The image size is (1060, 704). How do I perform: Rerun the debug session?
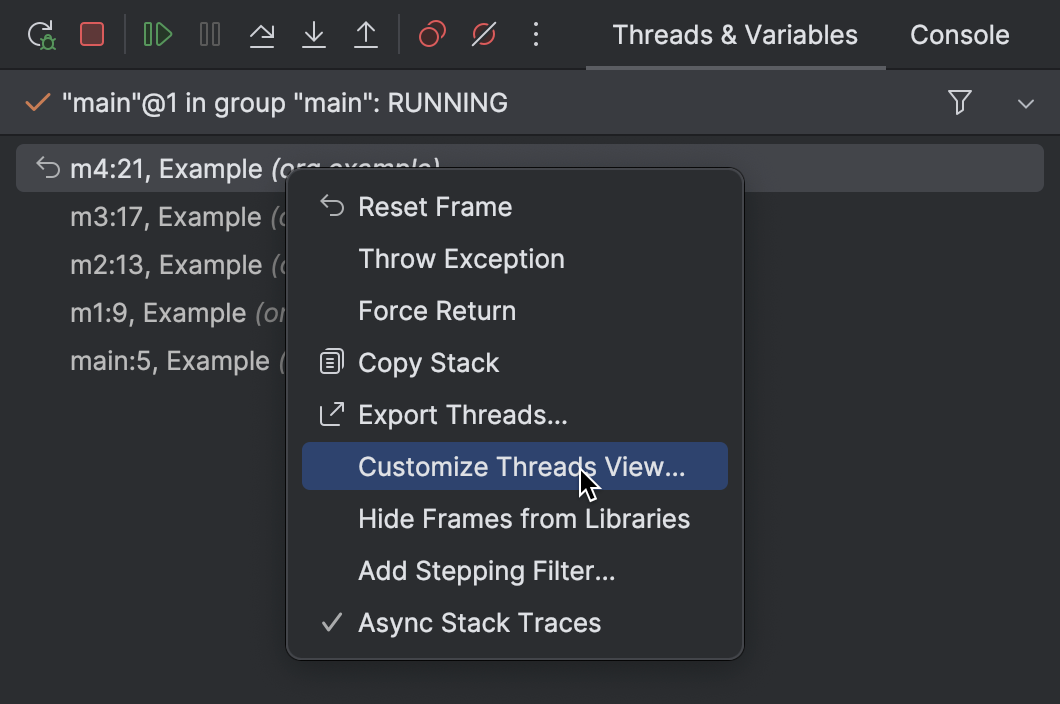41,34
